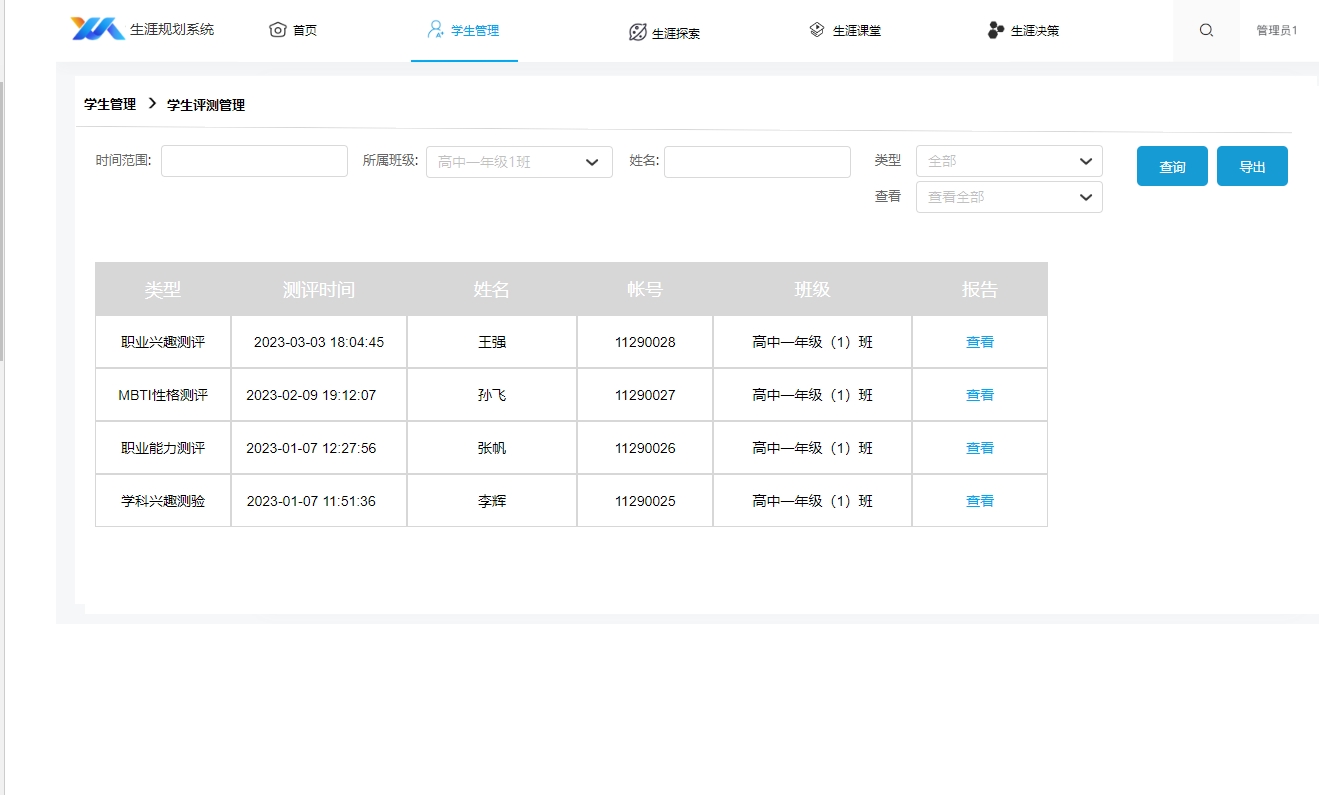Click the student icon beside 学生管理

(435, 29)
